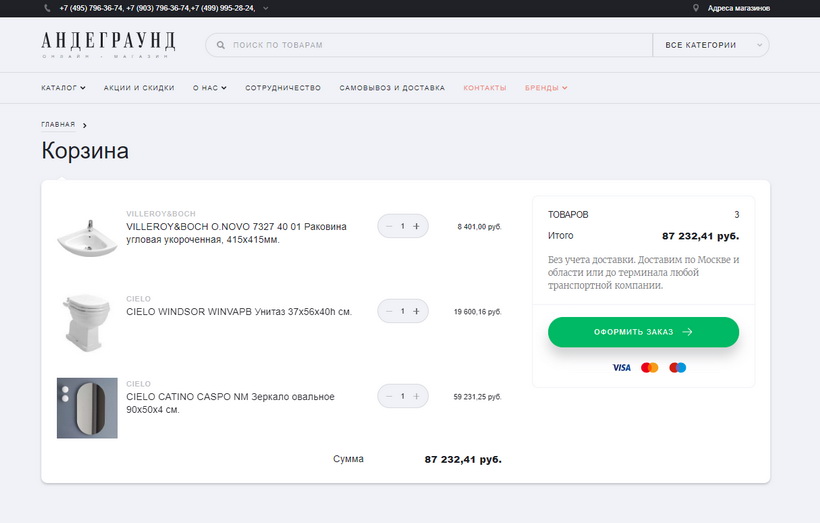Decrease quantity of the Villeroy&Boch sink

(x=389, y=226)
